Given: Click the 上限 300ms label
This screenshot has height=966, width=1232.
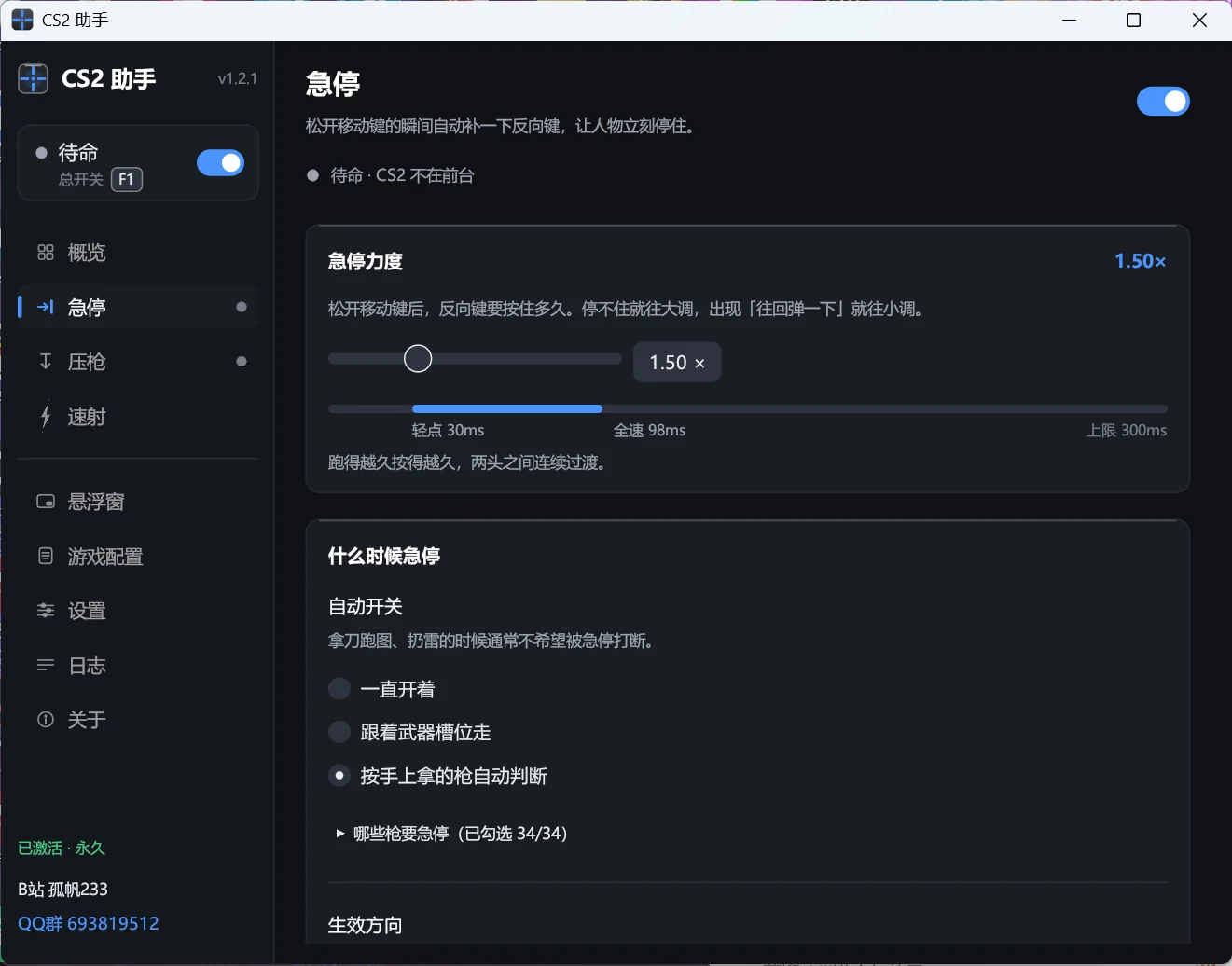Looking at the screenshot, I should pos(1127,430).
